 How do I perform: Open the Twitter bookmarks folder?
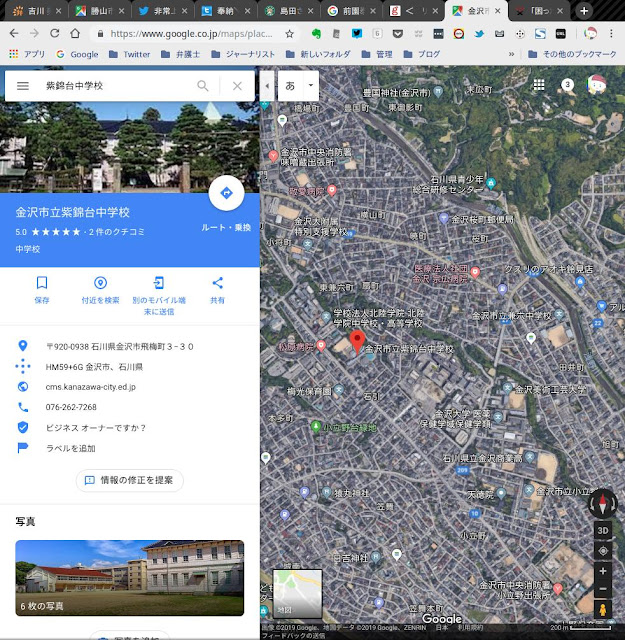130,54
